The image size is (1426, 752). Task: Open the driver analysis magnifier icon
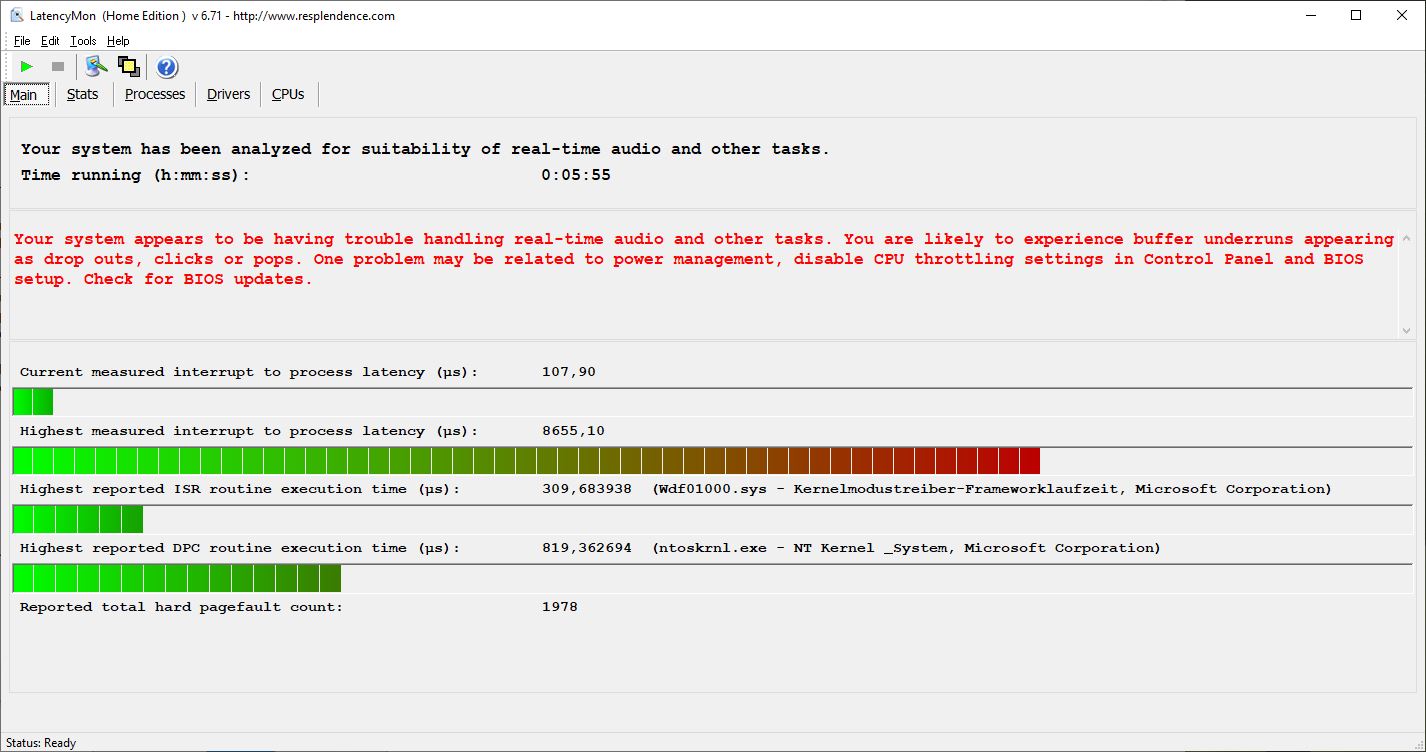point(96,67)
